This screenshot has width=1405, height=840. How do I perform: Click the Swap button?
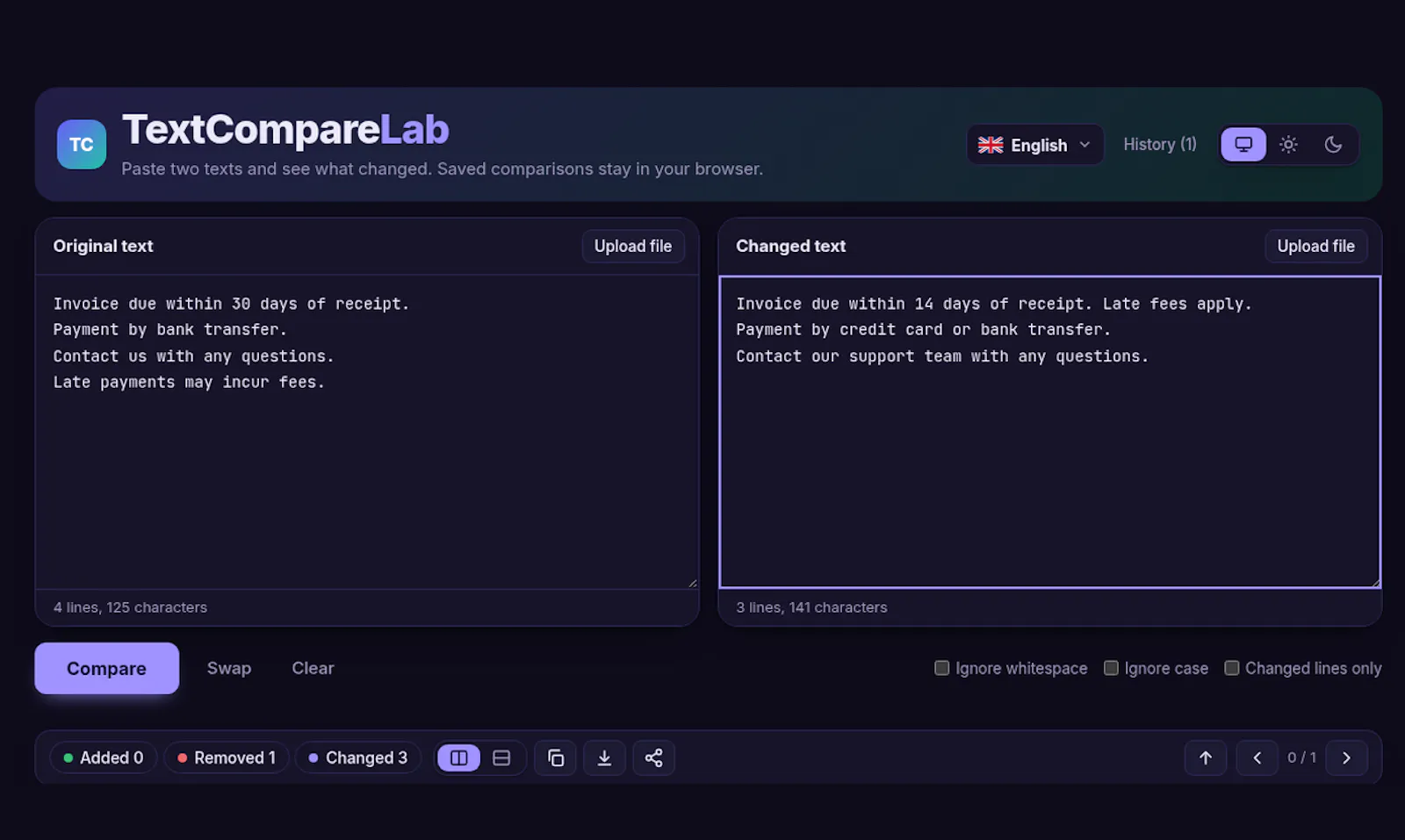(x=229, y=668)
